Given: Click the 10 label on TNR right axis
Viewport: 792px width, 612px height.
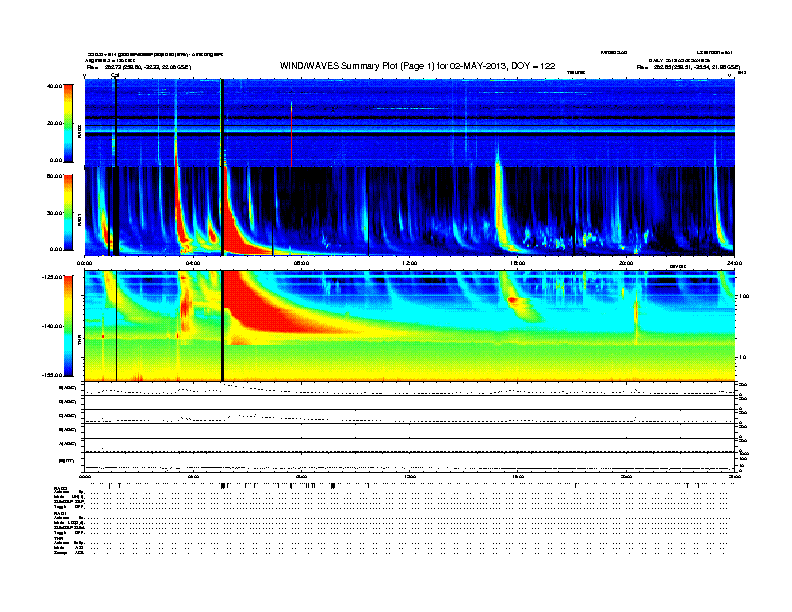Looking at the screenshot, I should [x=743, y=357].
